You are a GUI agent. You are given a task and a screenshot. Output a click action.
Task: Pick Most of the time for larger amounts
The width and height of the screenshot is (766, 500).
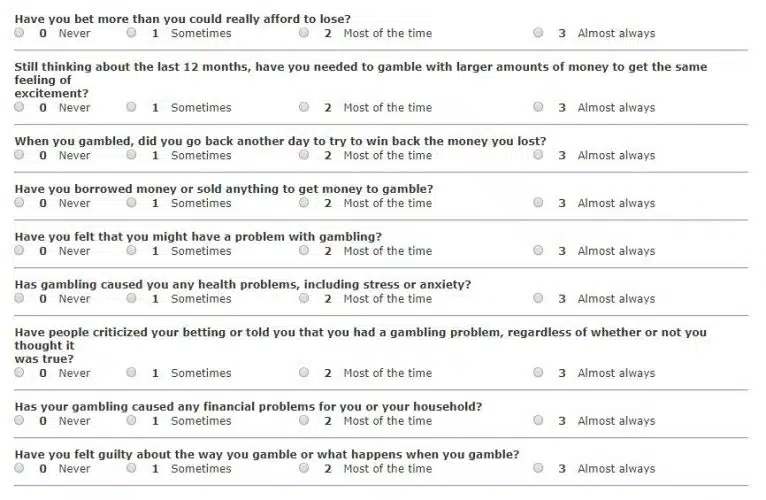[304, 107]
